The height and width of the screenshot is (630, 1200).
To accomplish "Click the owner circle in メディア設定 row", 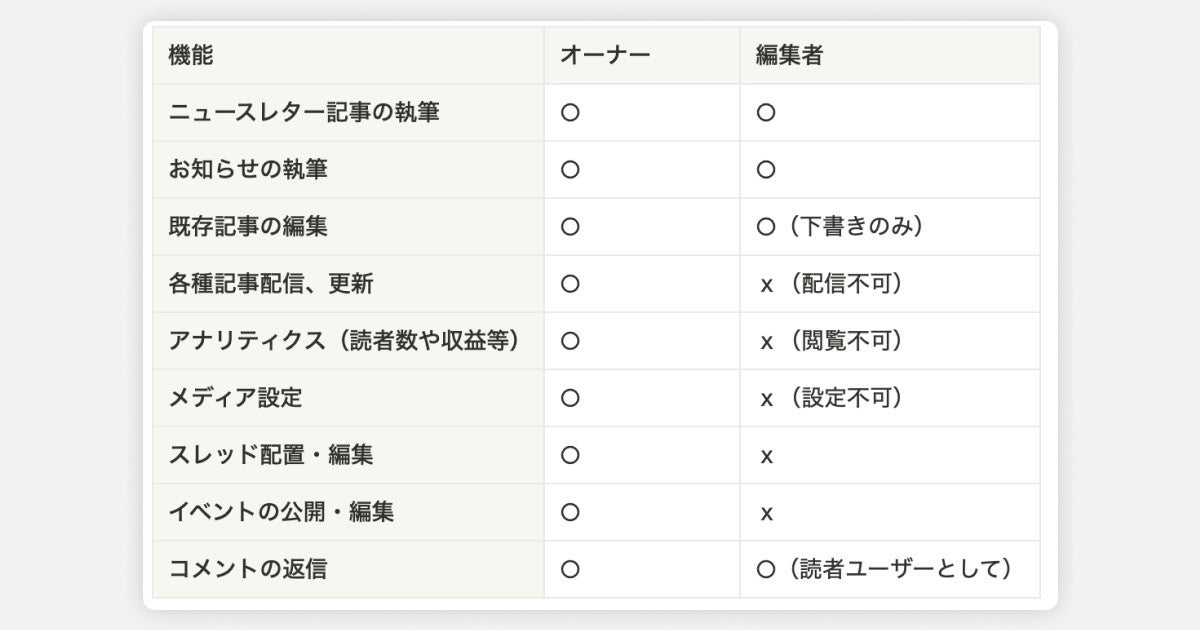I will pos(570,398).
